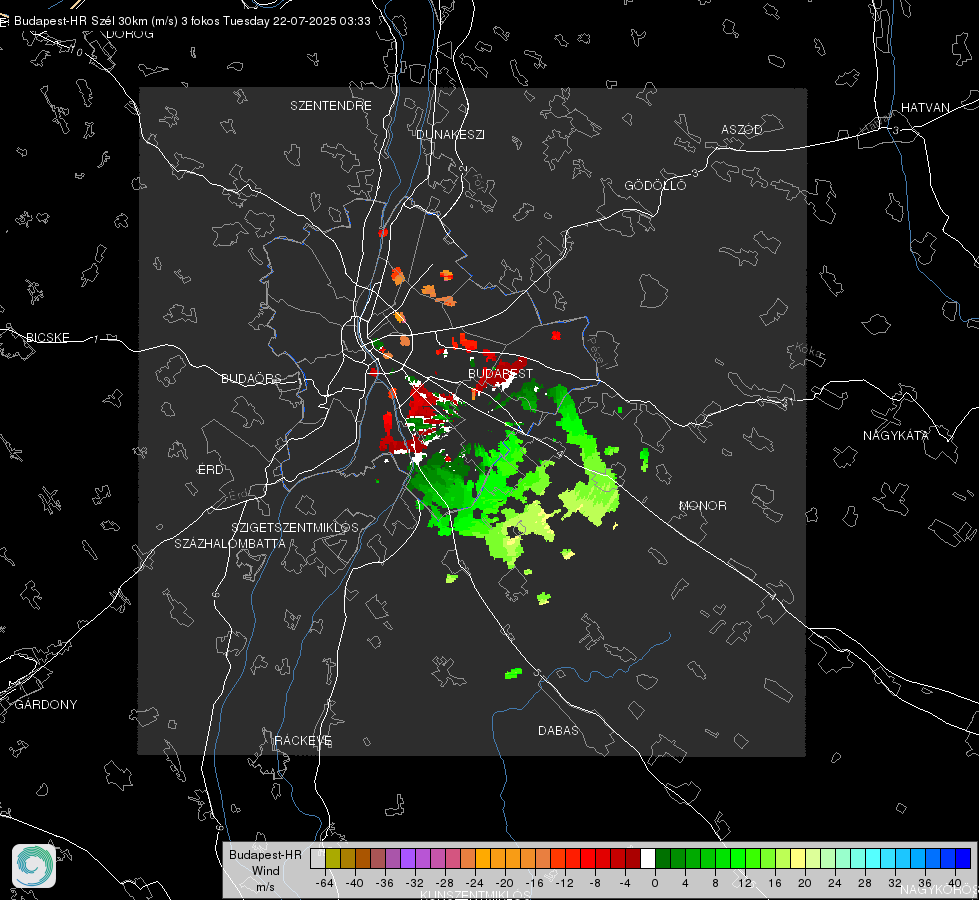The width and height of the screenshot is (979, 900).
Task: Pick the pale yellow swatch above 20
Action: click(798, 858)
